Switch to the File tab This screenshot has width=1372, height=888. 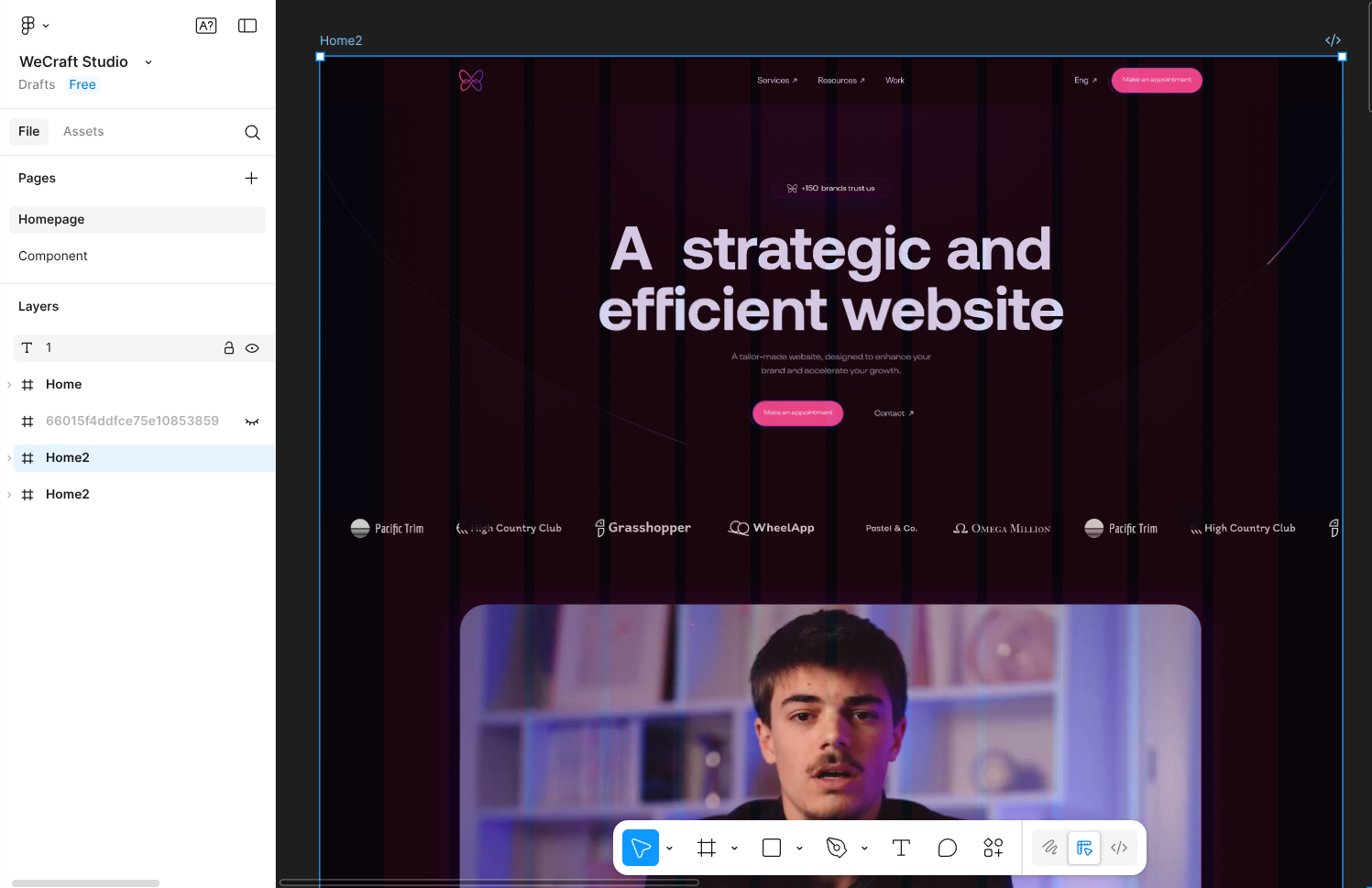29,132
